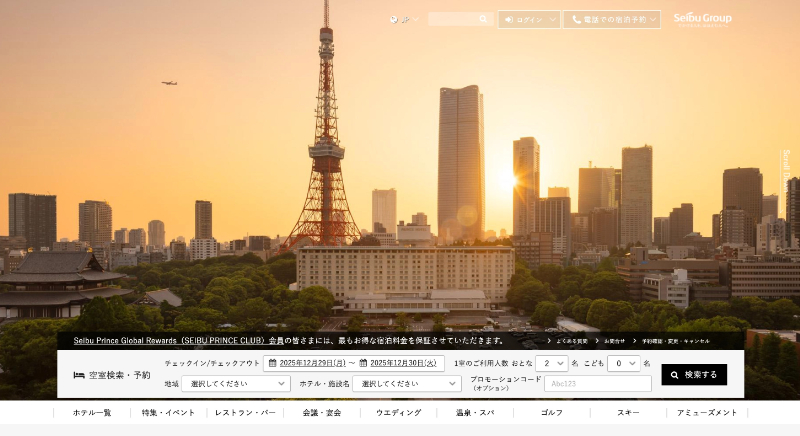
Task: Click the login arrow icon beside ログイン
Action: (x=509, y=19)
